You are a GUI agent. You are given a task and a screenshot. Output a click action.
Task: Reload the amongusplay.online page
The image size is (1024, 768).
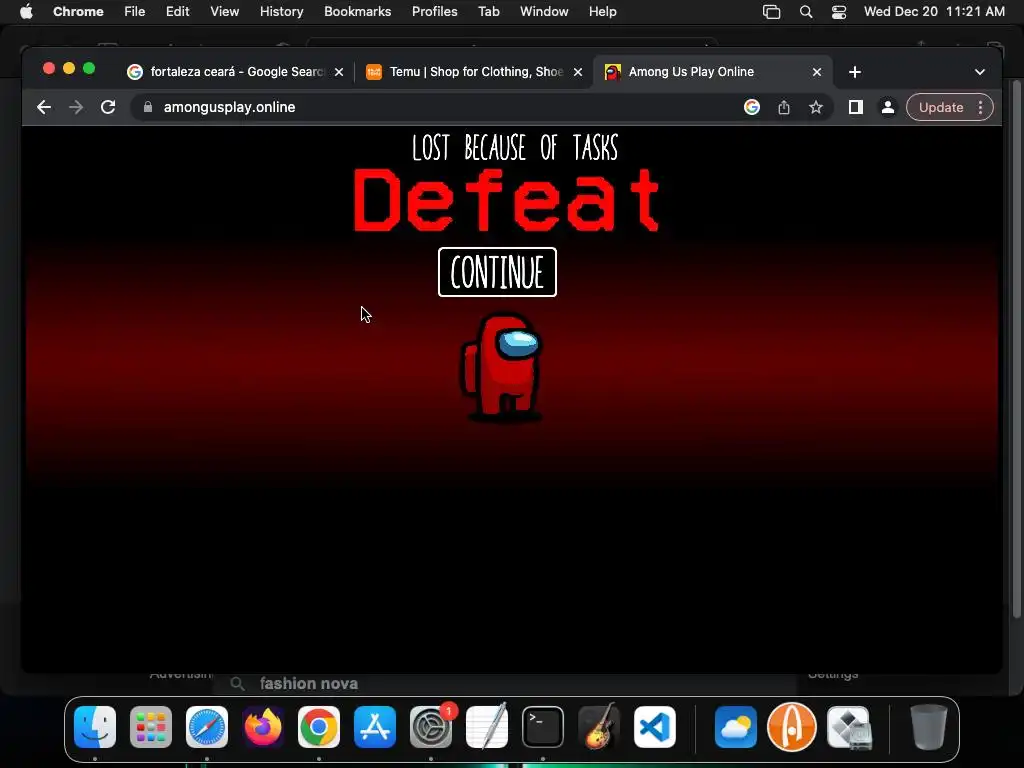[108, 107]
